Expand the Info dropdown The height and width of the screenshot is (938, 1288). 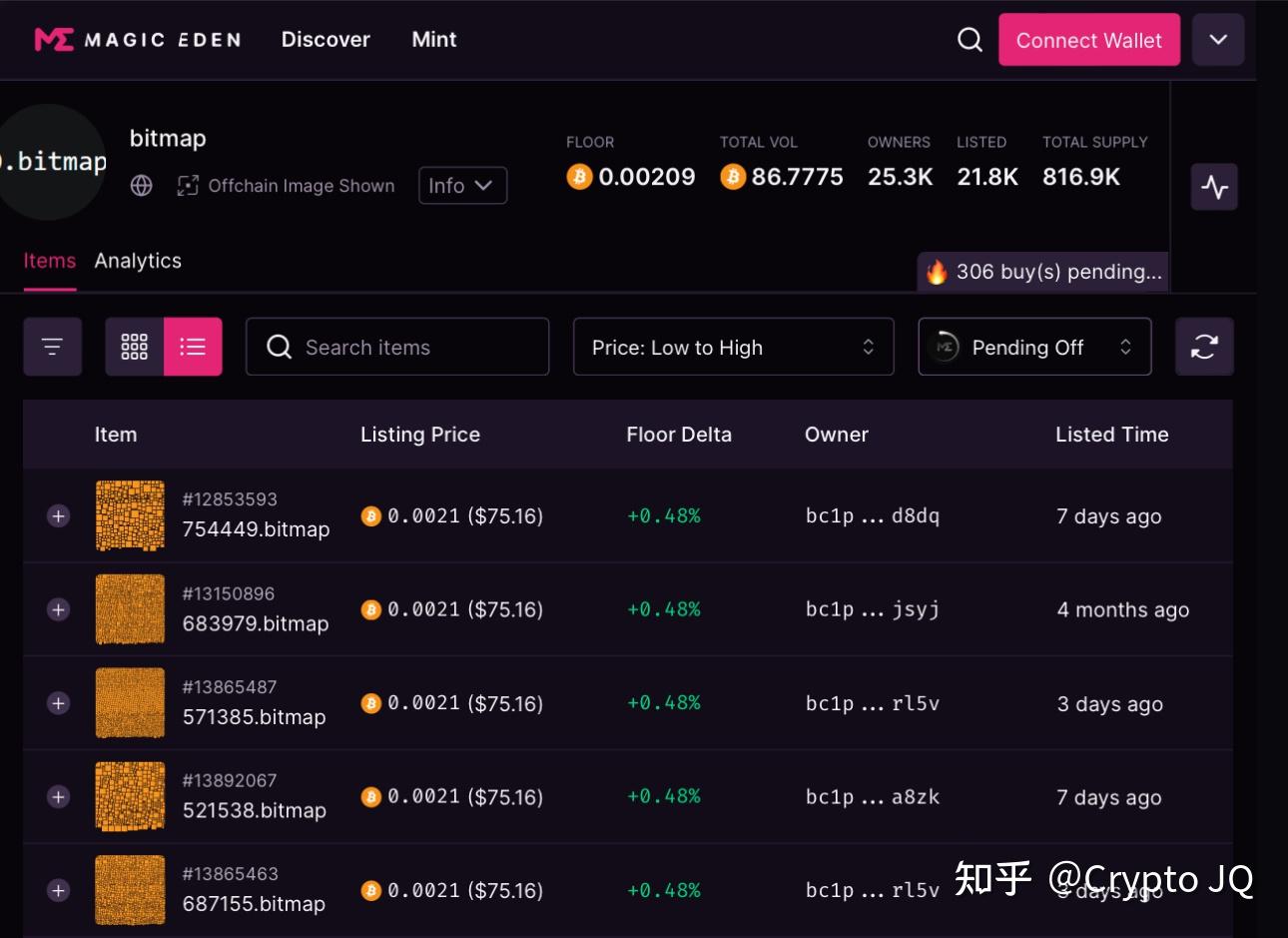point(462,186)
